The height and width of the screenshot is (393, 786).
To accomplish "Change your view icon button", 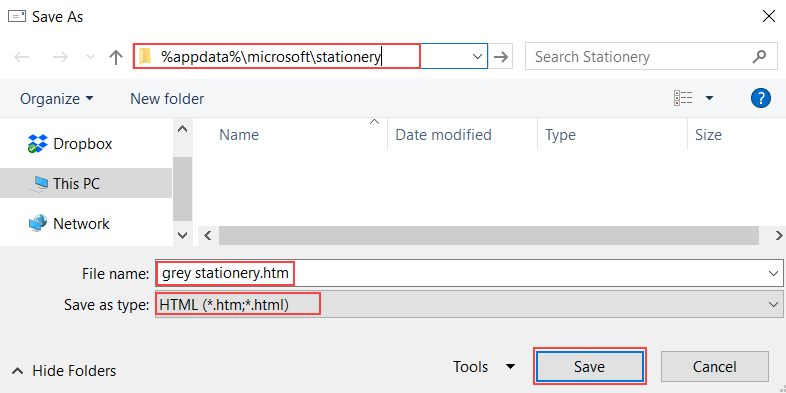I will click(683, 98).
